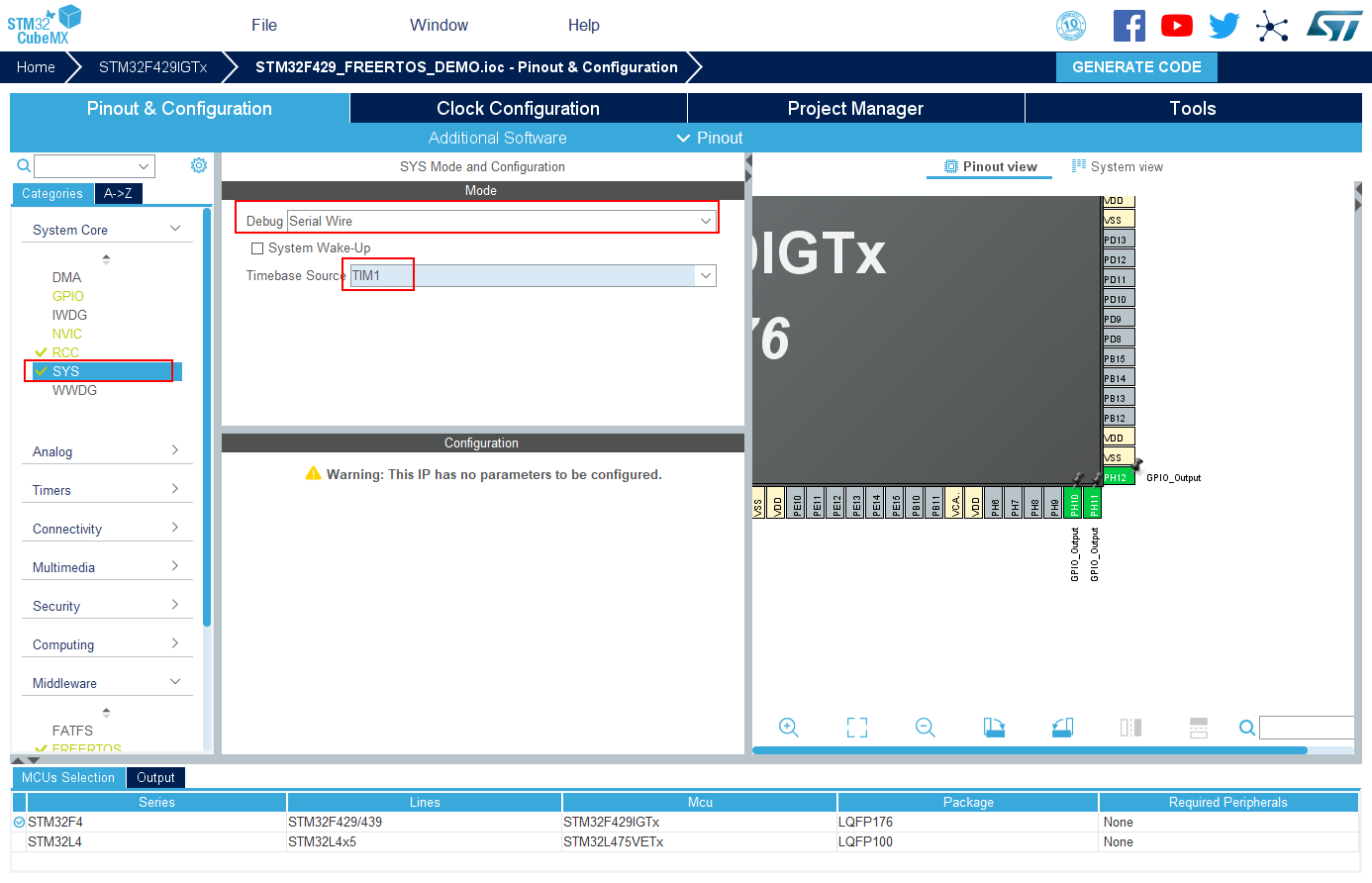Image resolution: width=1372 pixels, height=883 pixels.
Task: Click the selected-row marker icon beside STM32F4
Action: (x=19, y=822)
